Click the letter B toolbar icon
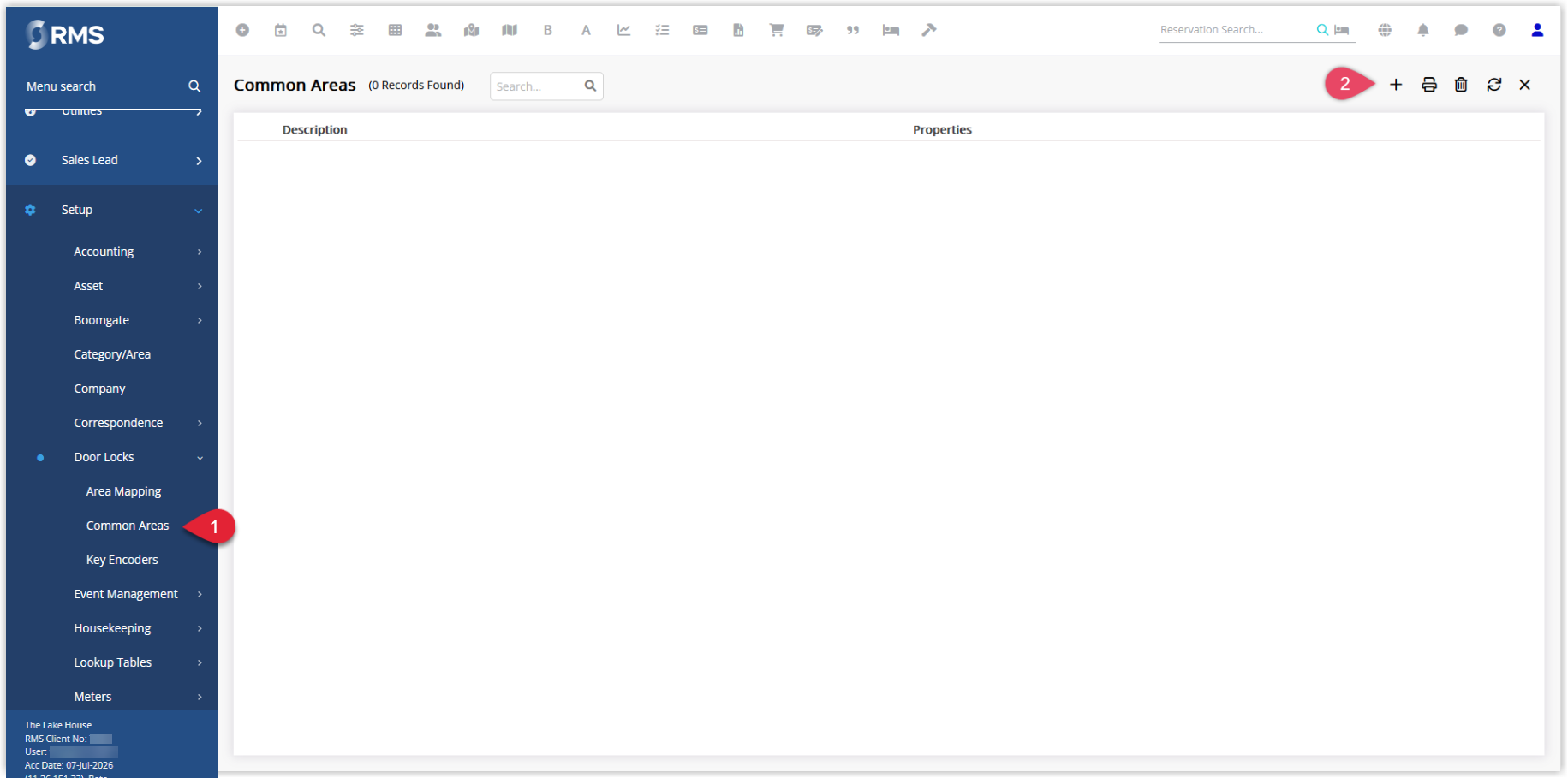This screenshot has height=778, width=1568. [548, 30]
